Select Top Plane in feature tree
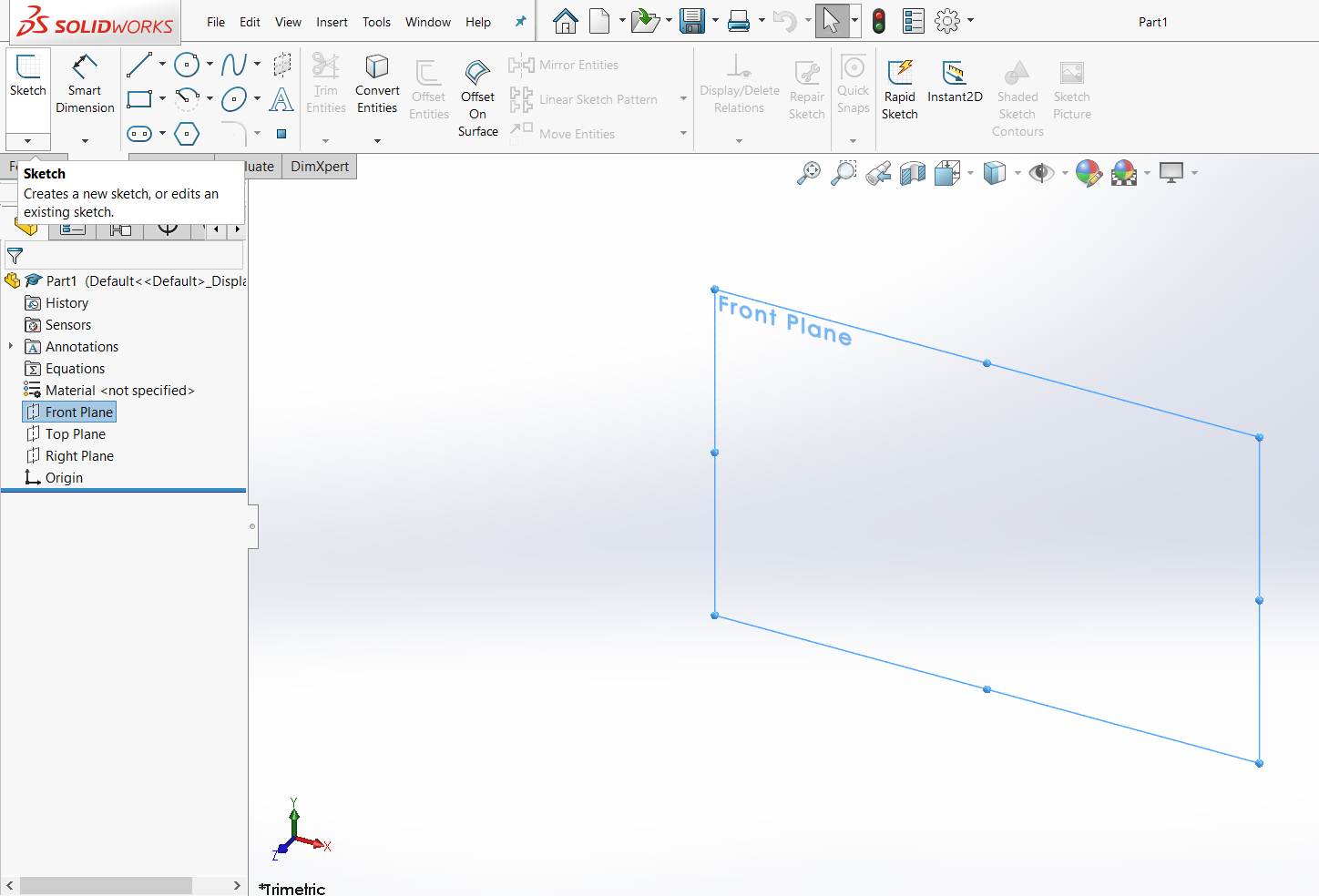This screenshot has height=896, width=1319. pyautogui.click(x=66, y=433)
